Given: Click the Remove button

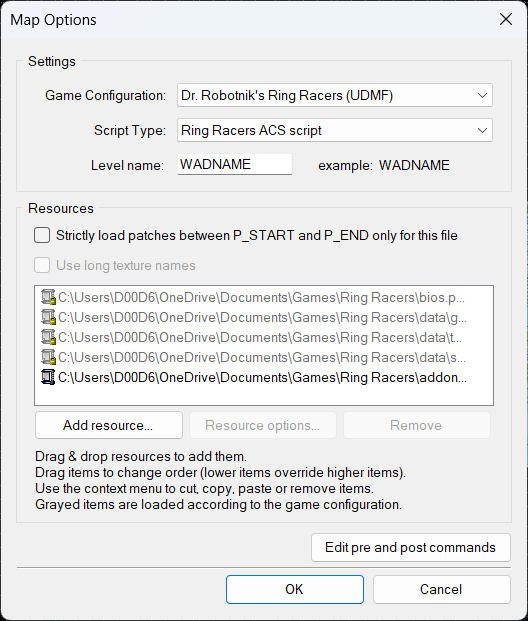Looking at the screenshot, I should 416,425.
